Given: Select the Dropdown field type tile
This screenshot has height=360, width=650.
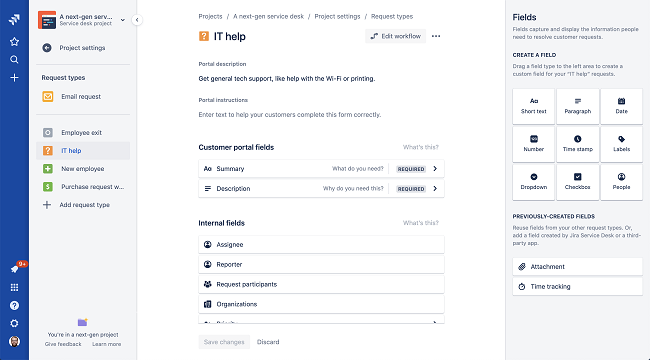Looking at the screenshot, I should [x=534, y=182].
